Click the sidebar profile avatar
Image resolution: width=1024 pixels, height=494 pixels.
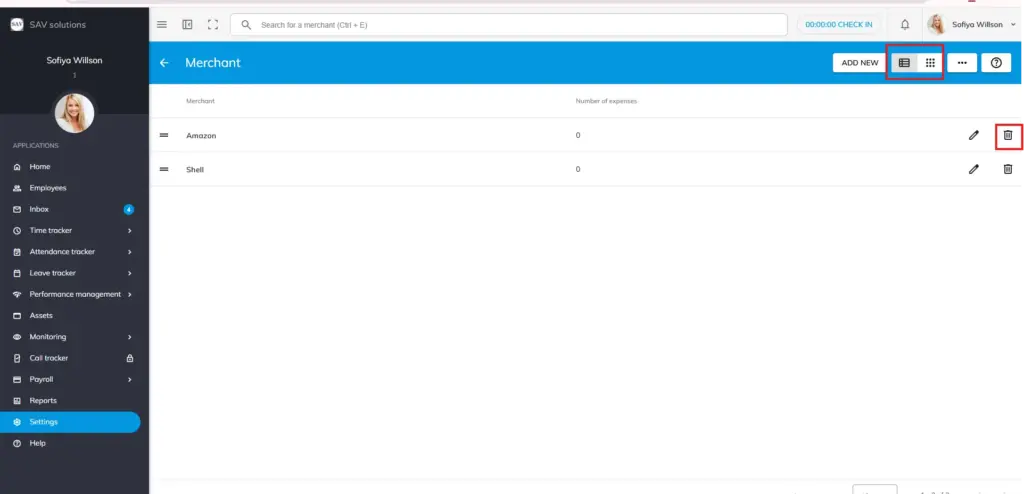click(x=74, y=113)
